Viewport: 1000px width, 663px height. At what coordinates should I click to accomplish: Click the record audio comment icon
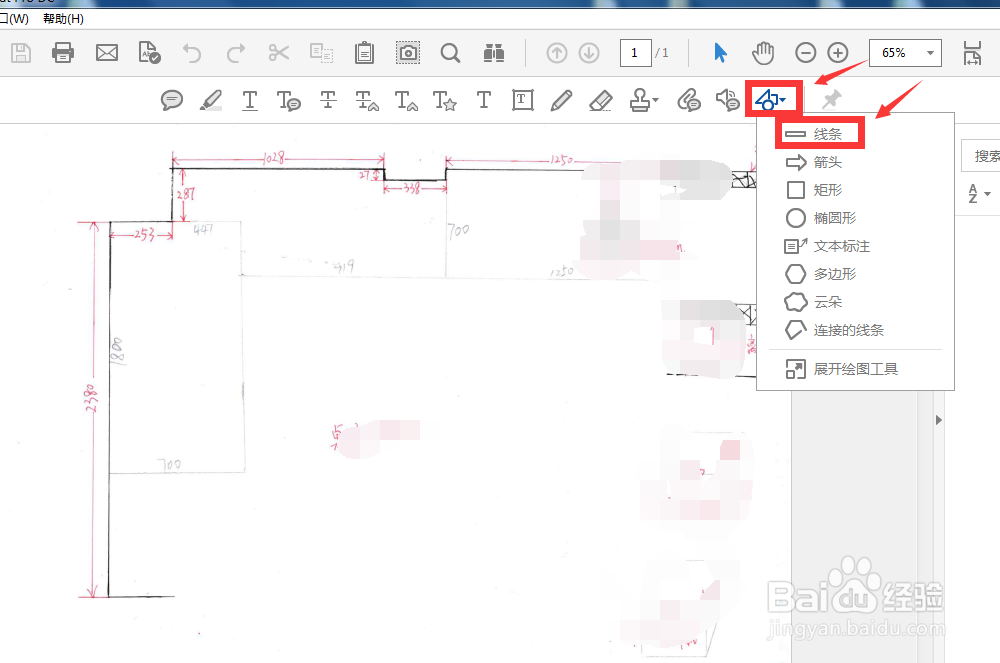pyautogui.click(x=728, y=100)
